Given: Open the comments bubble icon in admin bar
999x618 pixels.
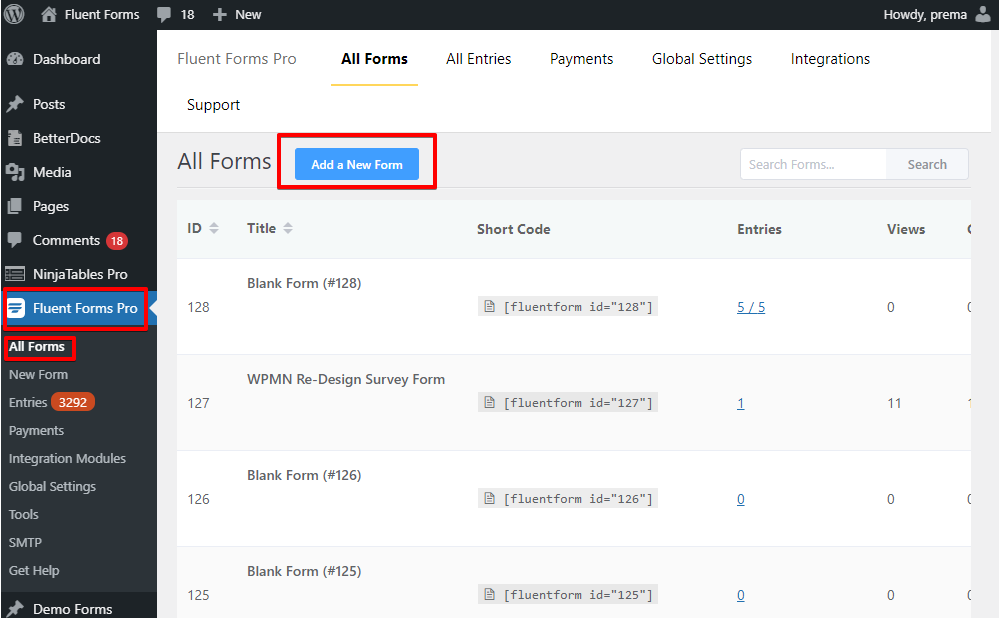Looking at the screenshot, I should (x=164, y=15).
